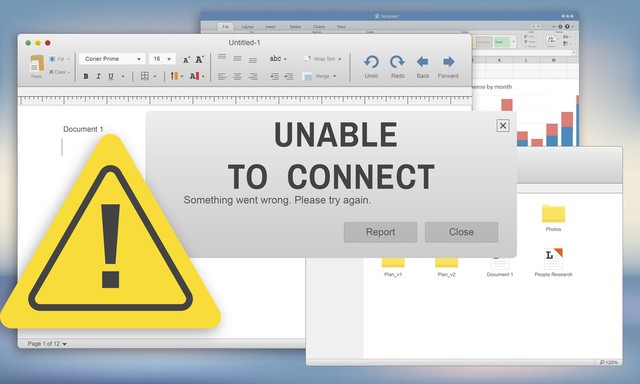Increase font size with larger A icon

(x=199, y=60)
